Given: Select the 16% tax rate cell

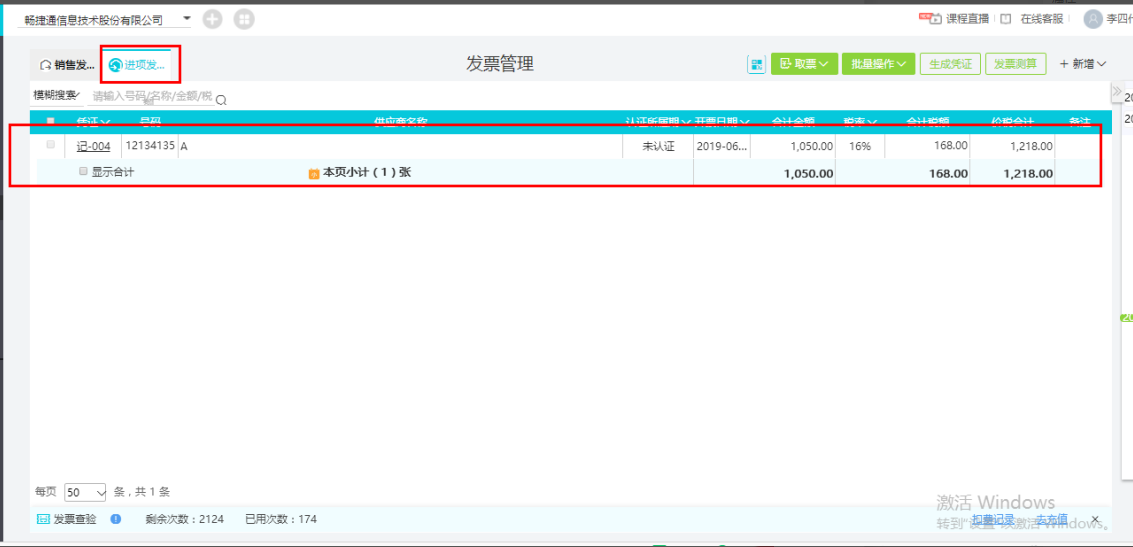Looking at the screenshot, I should coord(860,146).
